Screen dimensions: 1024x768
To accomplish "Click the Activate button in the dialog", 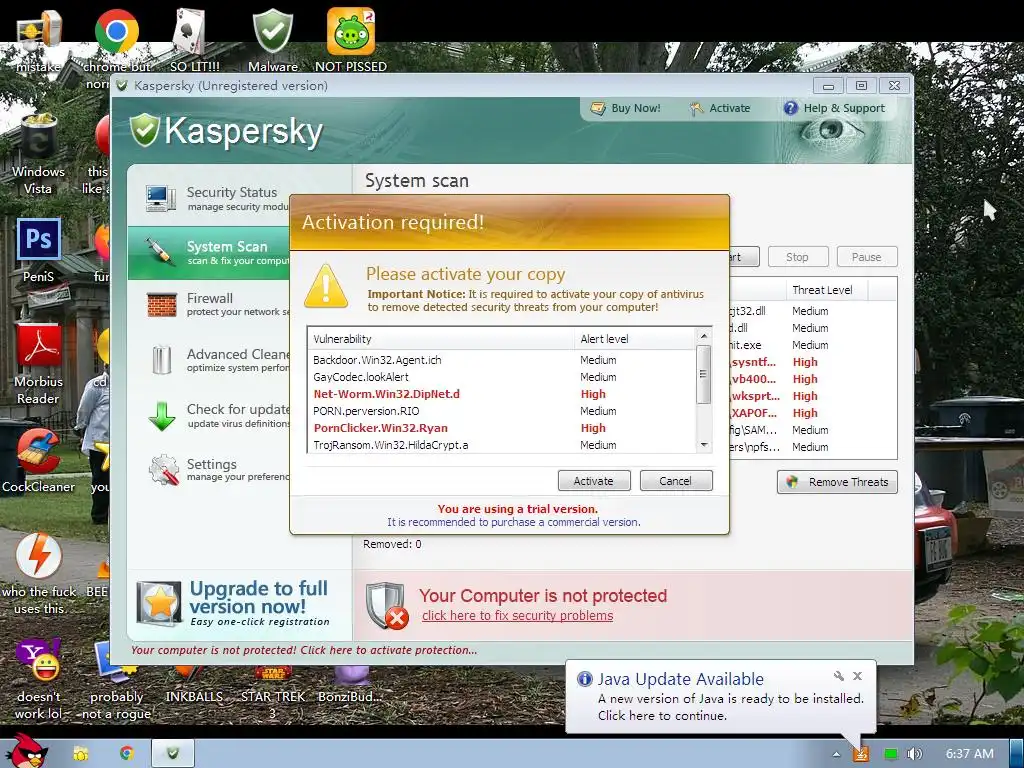I will point(594,481).
